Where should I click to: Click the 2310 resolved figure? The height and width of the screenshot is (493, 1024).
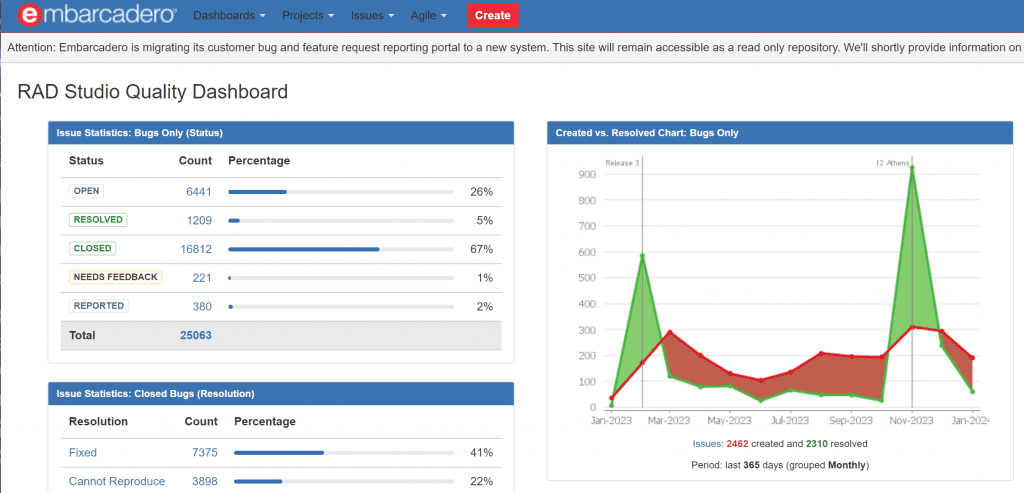pyautogui.click(x=816, y=444)
